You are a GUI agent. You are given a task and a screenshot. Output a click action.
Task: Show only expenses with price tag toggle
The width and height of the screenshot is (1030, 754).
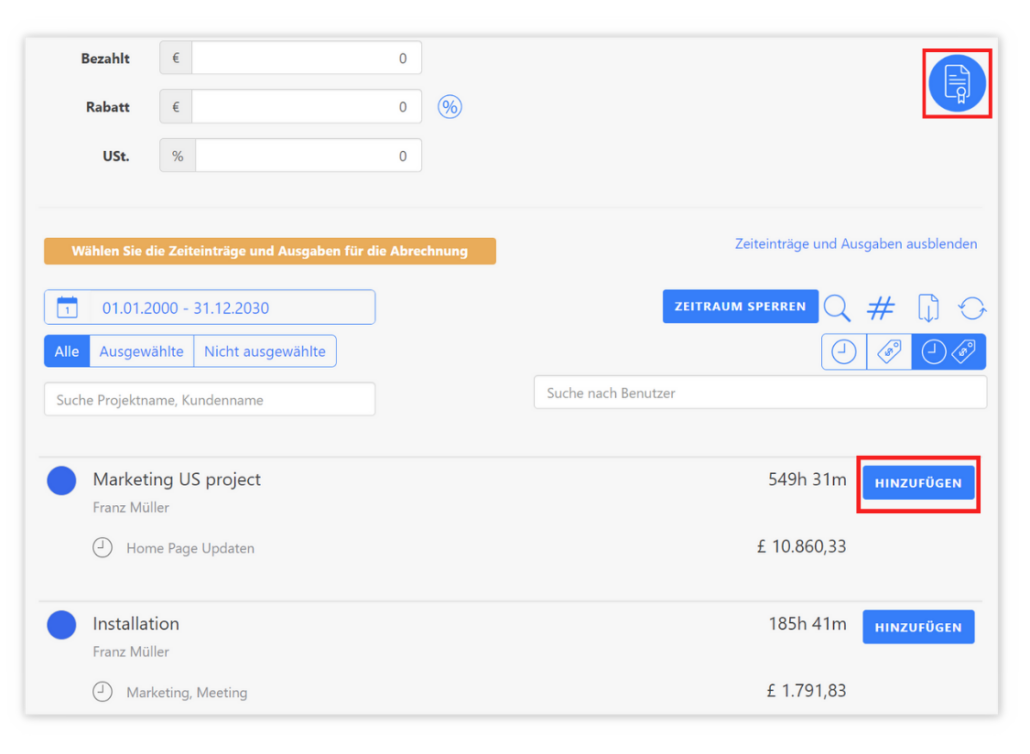click(888, 352)
